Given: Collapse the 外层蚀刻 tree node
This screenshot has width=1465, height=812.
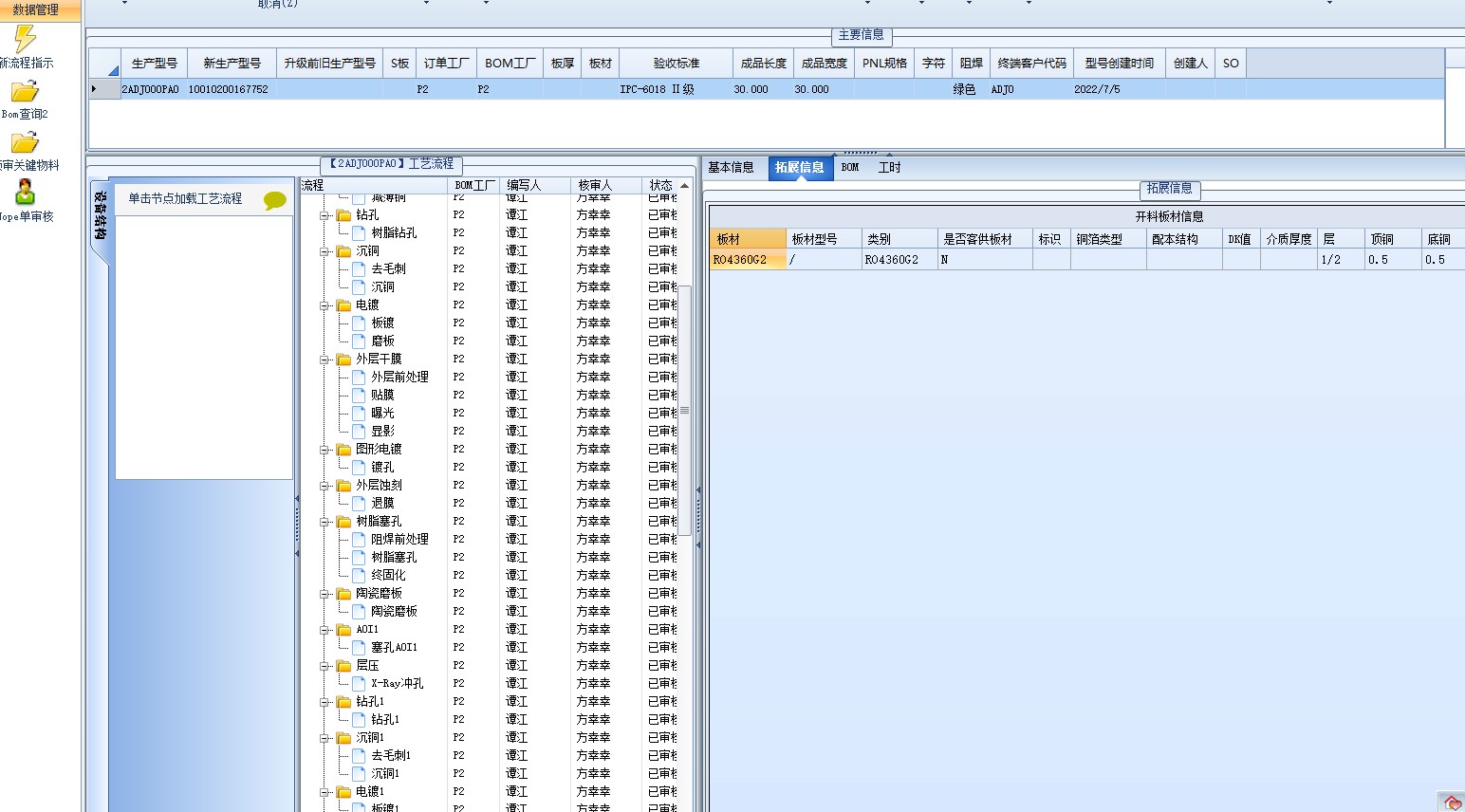Looking at the screenshot, I should (x=325, y=486).
